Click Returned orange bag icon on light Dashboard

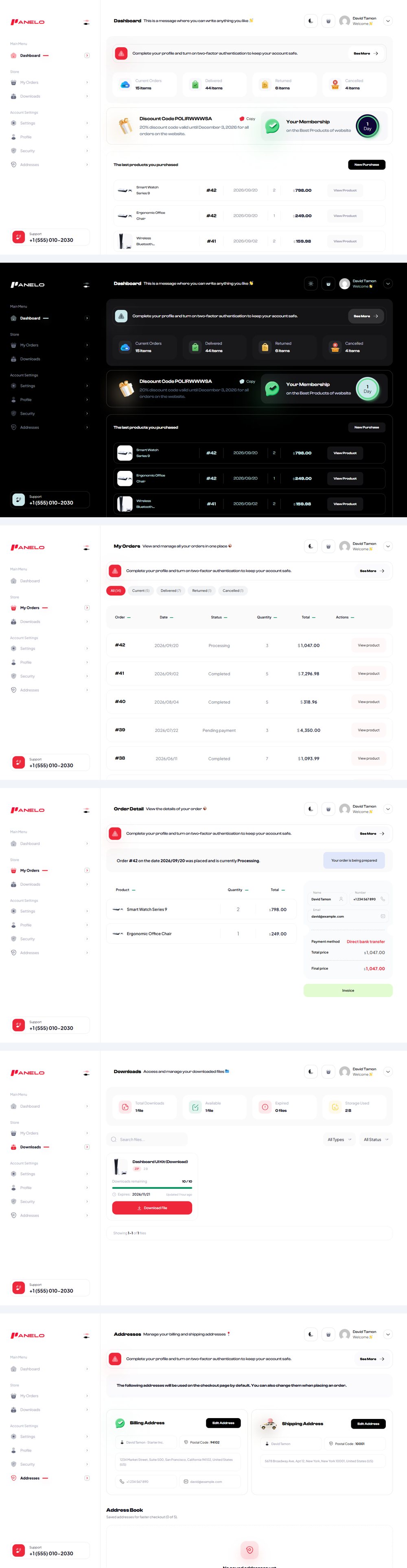pyautogui.click(x=265, y=85)
